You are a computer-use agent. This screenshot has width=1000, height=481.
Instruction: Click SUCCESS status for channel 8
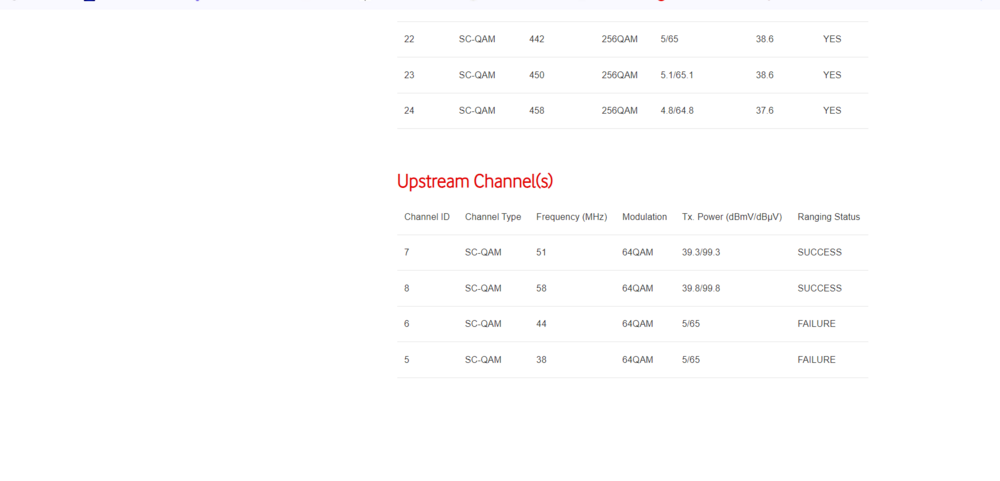[820, 288]
